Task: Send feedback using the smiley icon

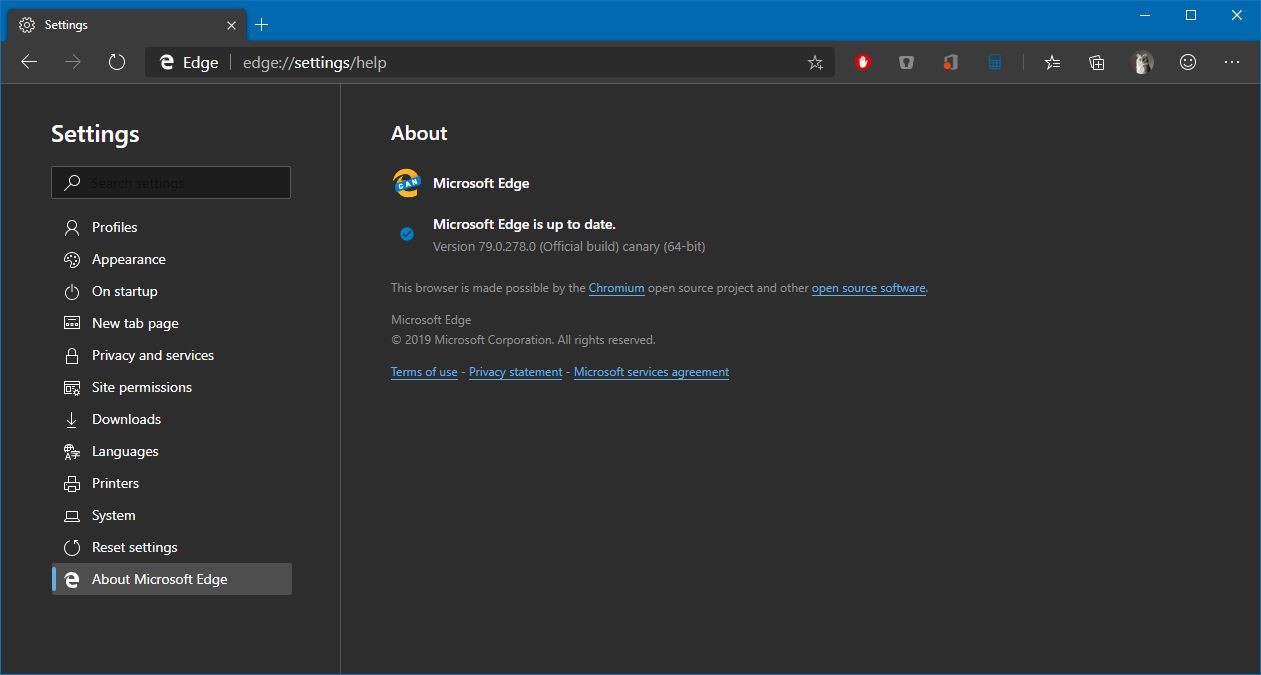Action: tap(1188, 62)
